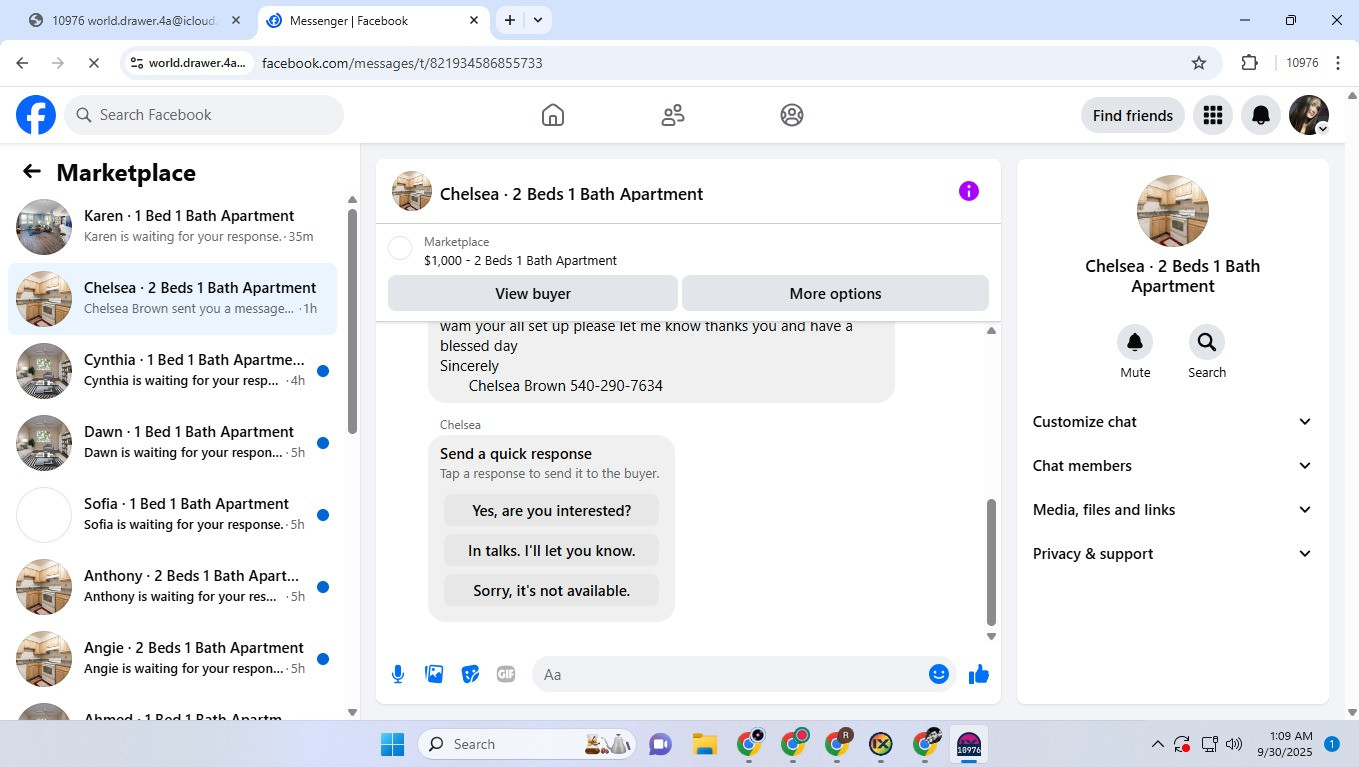Send quick reply 'In talks. I'll let you know.'
Screen dimensions: 1359x767
tap(551, 550)
